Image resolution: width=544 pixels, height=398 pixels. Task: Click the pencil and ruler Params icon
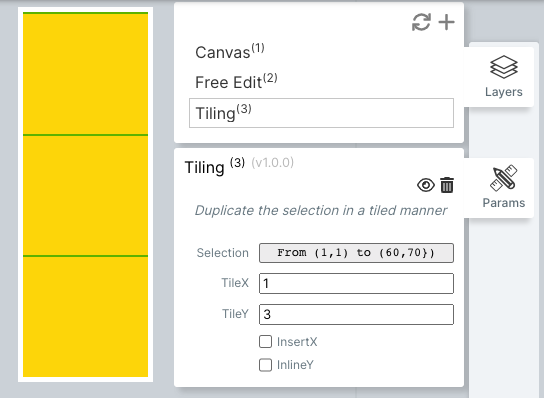(x=503, y=178)
